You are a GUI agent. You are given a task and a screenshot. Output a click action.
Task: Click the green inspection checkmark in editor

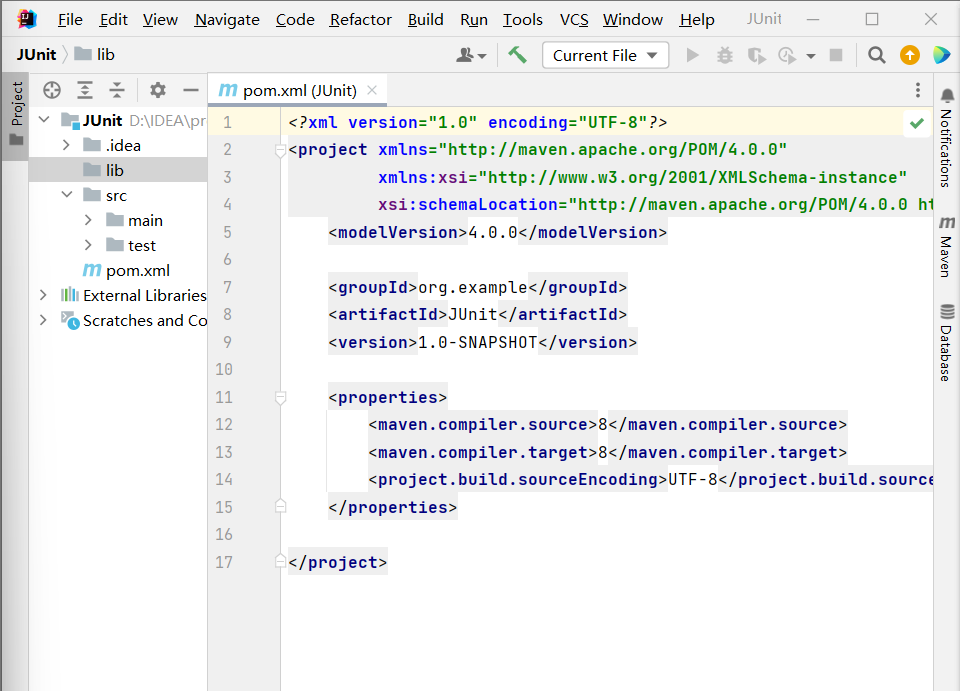pyautogui.click(x=917, y=123)
